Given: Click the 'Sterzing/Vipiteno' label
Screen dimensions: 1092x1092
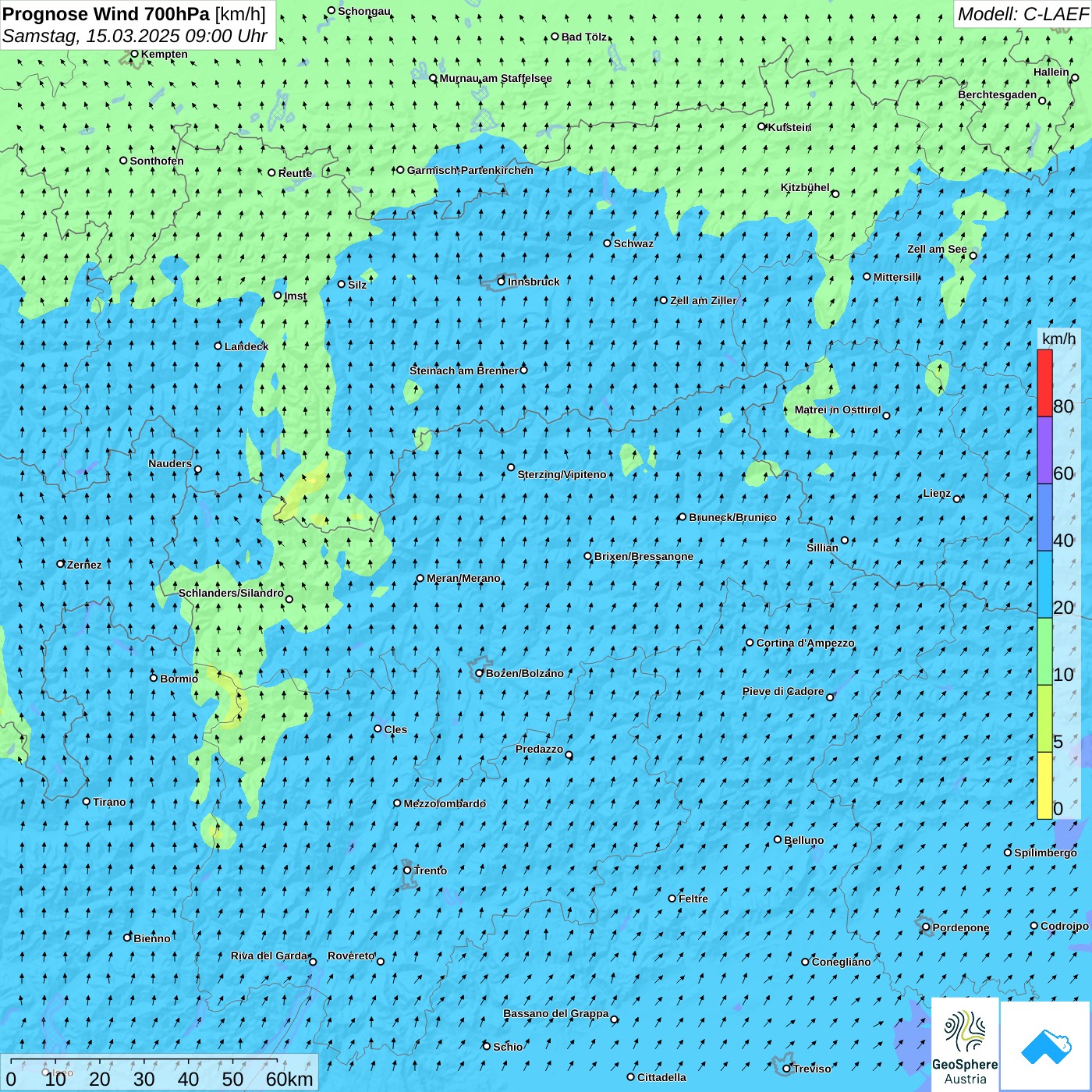Looking at the screenshot, I should [x=562, y=474].
